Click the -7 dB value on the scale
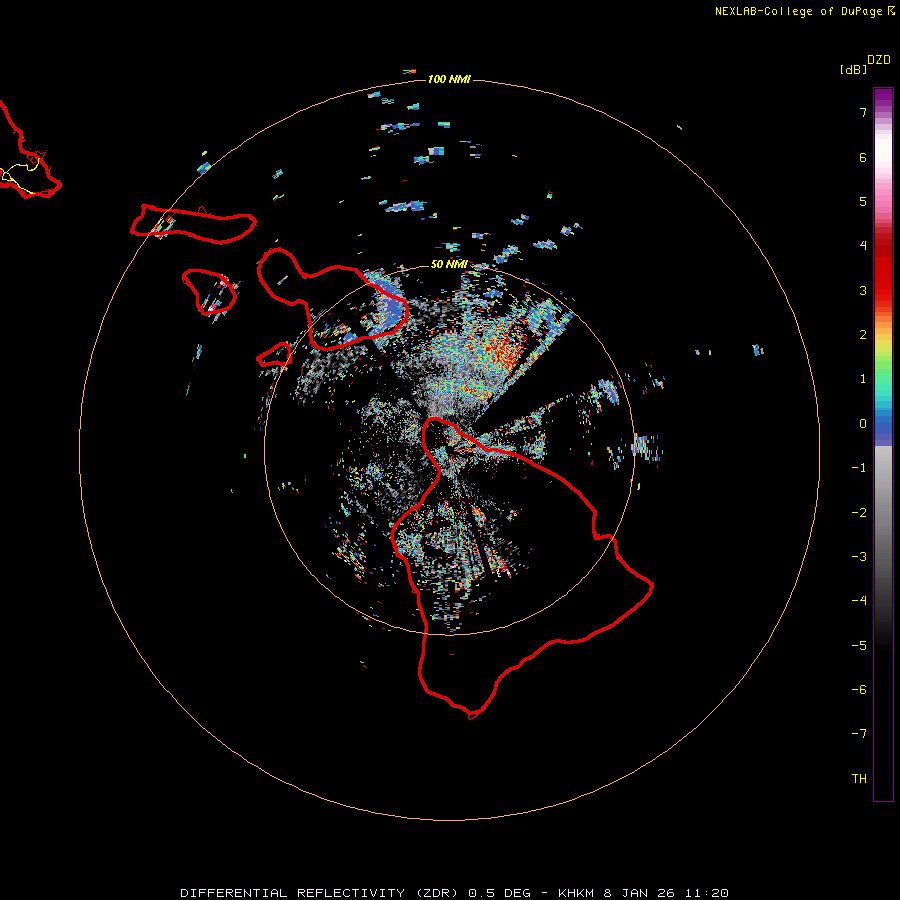This screenshot has height=900, width=900. pyautogui.click(x=859, y=734)
